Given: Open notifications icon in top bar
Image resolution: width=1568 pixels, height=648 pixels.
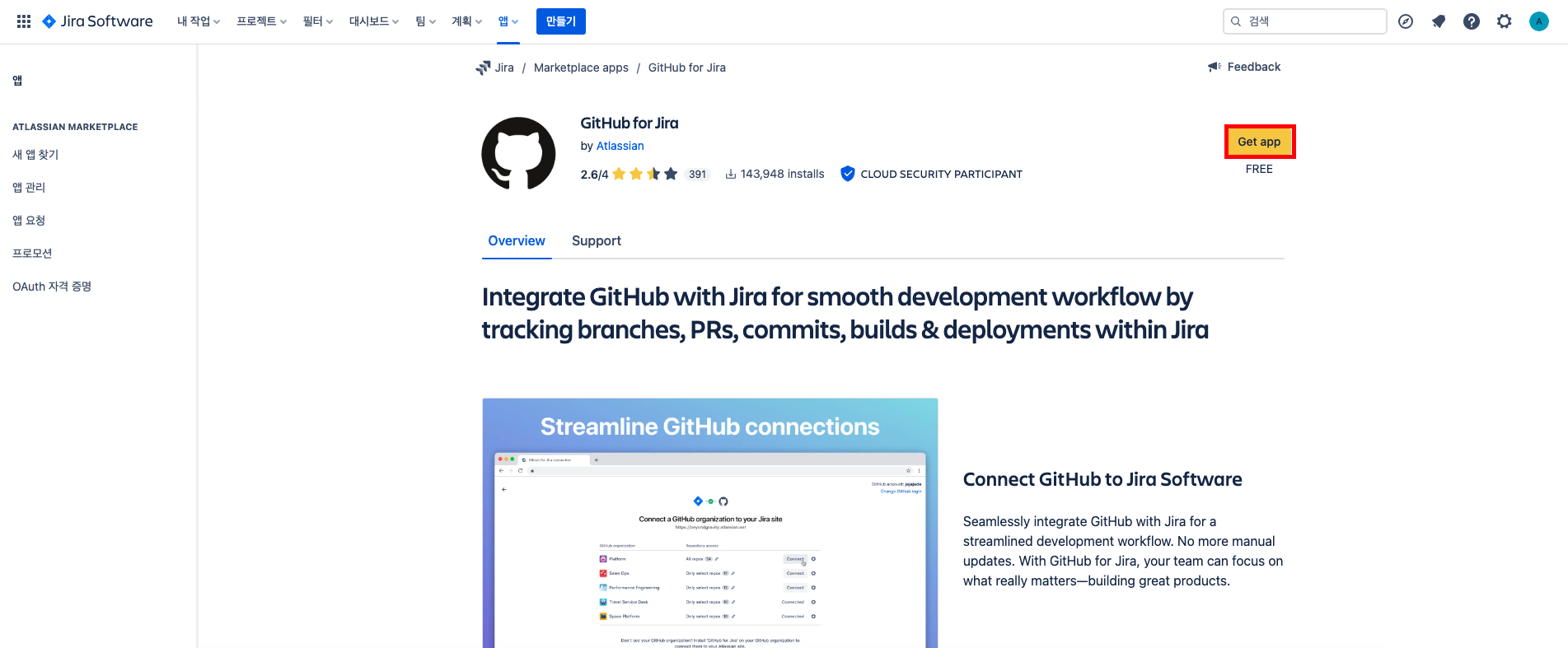Looking at the screenshot, I should pyautogui.click(x=1439, y=21).
